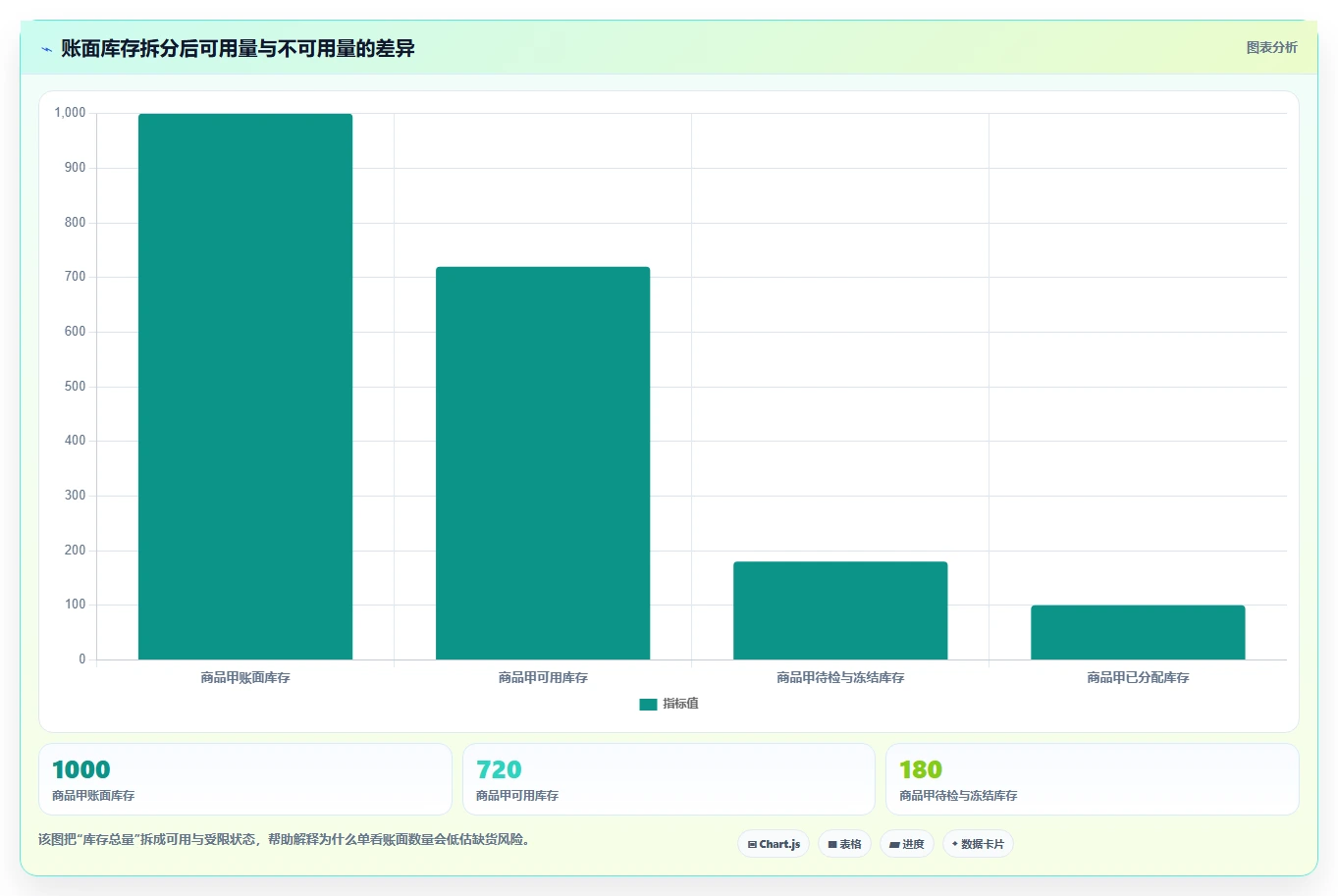Click the value 1000 in the first card
Viewport: 1338px width, 896px height.
[x=81, y=769]
